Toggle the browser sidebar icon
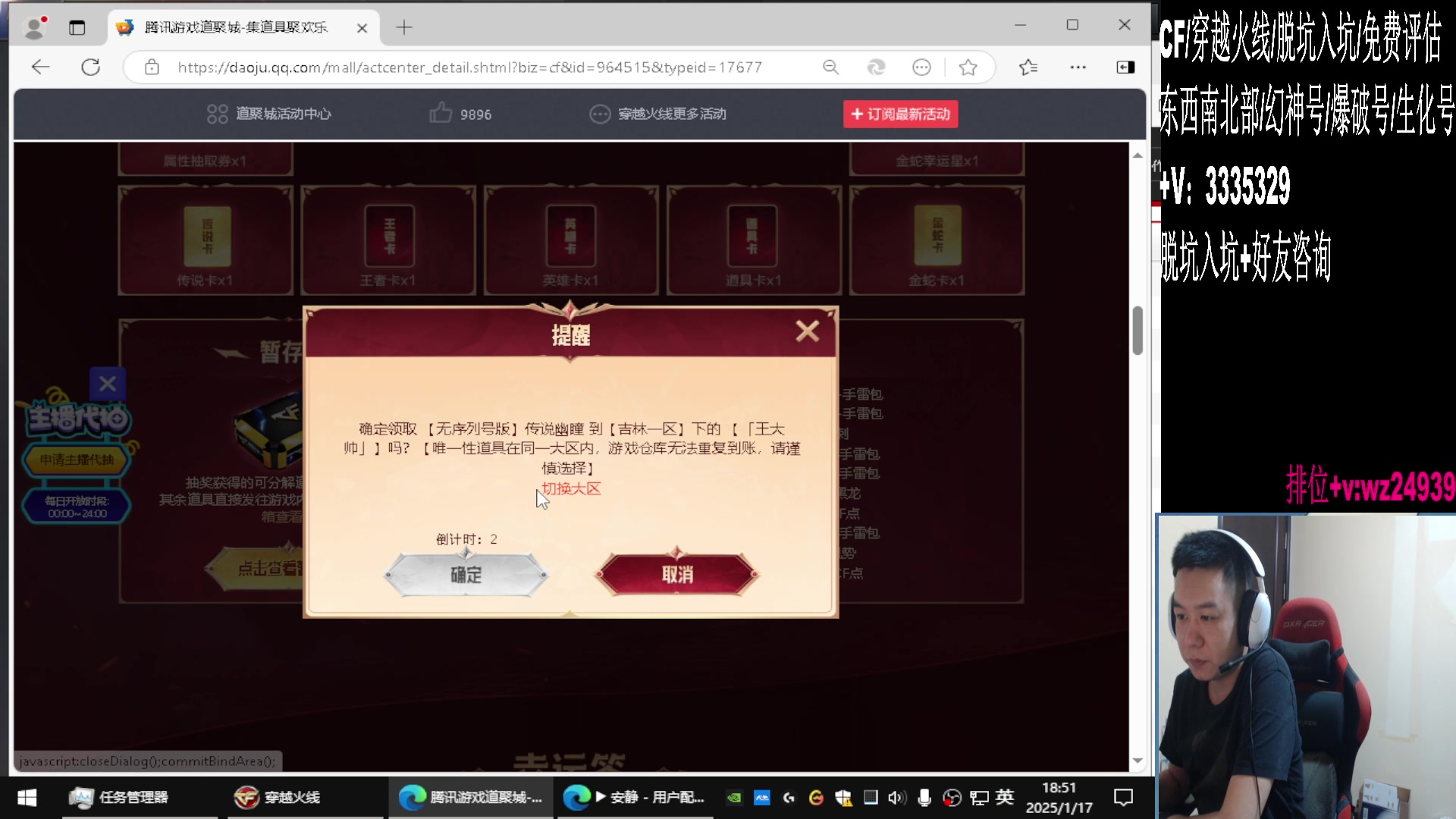1456x819 pixels. point(1125,67)
